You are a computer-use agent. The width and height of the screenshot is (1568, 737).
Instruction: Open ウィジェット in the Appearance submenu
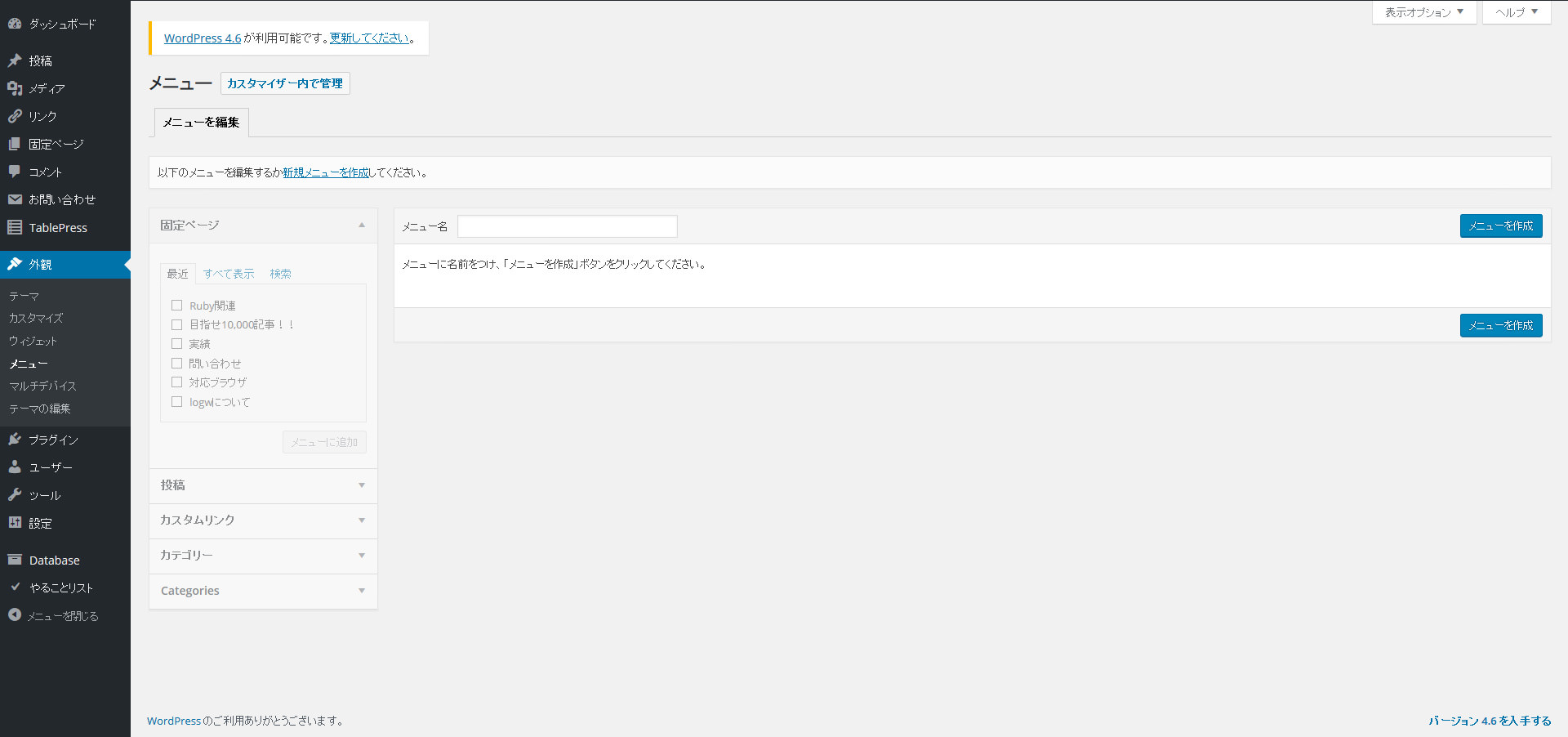(33, 341)
